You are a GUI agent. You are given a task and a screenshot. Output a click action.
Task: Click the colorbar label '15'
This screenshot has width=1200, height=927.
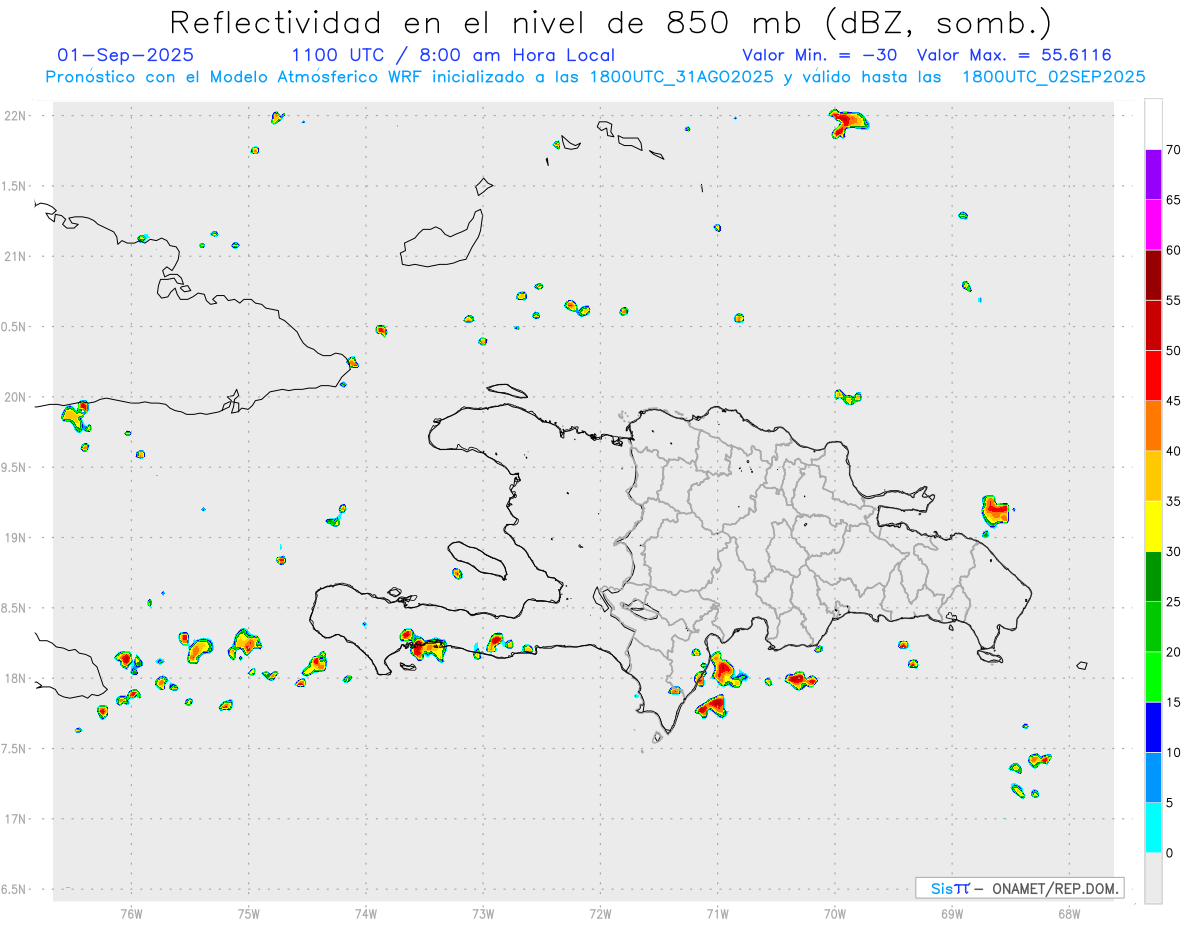[x=1173, y=702]
